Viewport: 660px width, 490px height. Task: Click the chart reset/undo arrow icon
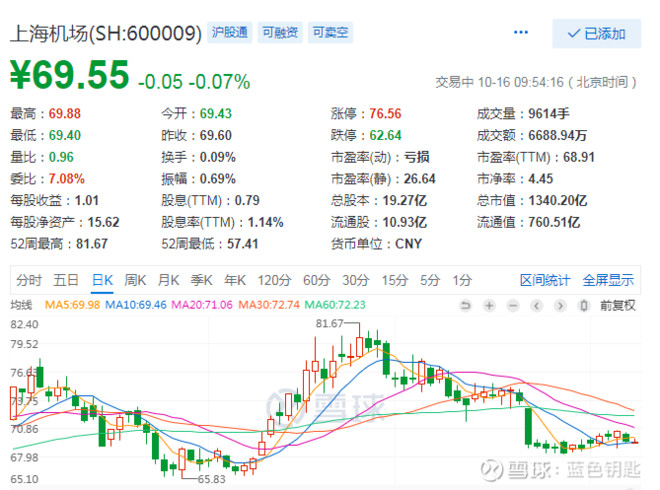(465, 305)
